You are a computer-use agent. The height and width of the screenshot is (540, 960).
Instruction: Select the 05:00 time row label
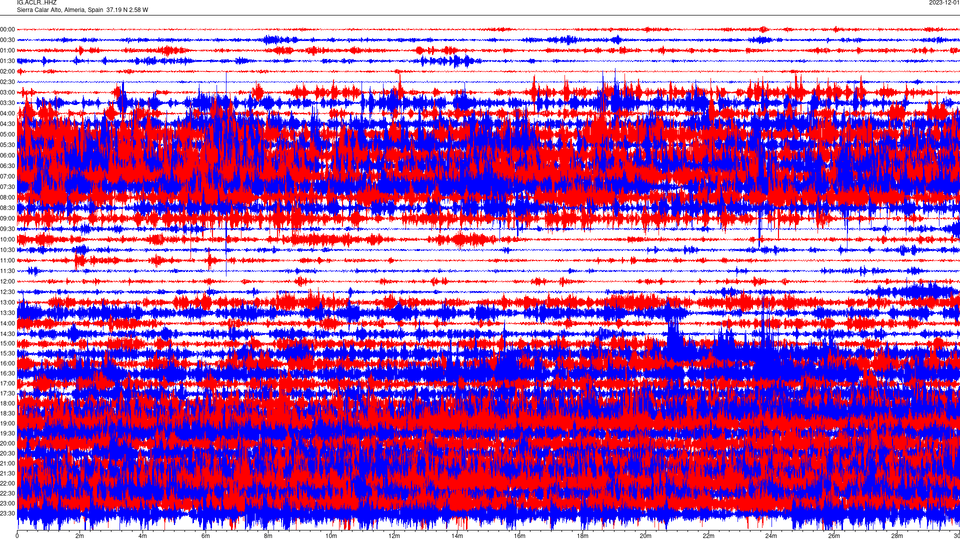click(x=7, y=134)
